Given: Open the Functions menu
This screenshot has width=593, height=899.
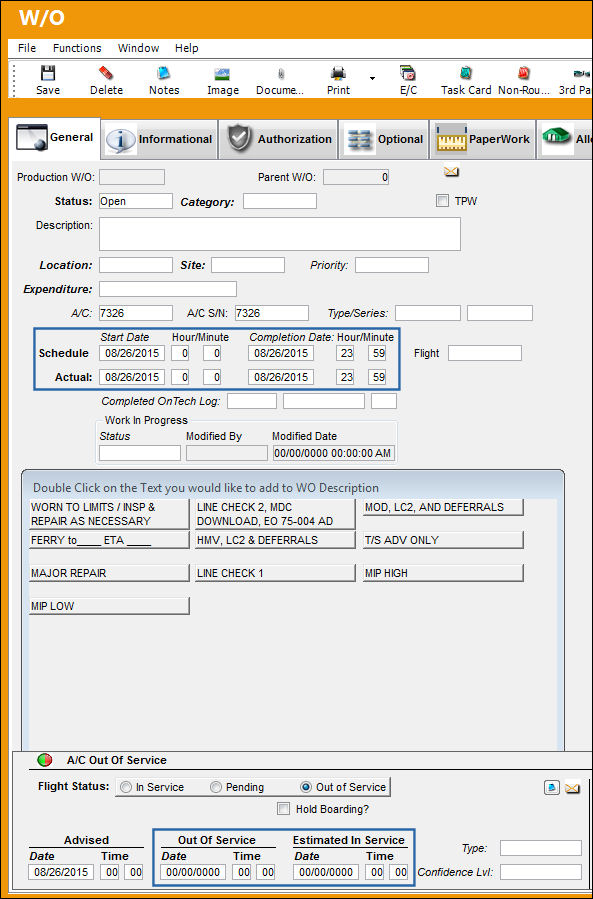Looking at the screenshot, I should (x=77, y=48).
